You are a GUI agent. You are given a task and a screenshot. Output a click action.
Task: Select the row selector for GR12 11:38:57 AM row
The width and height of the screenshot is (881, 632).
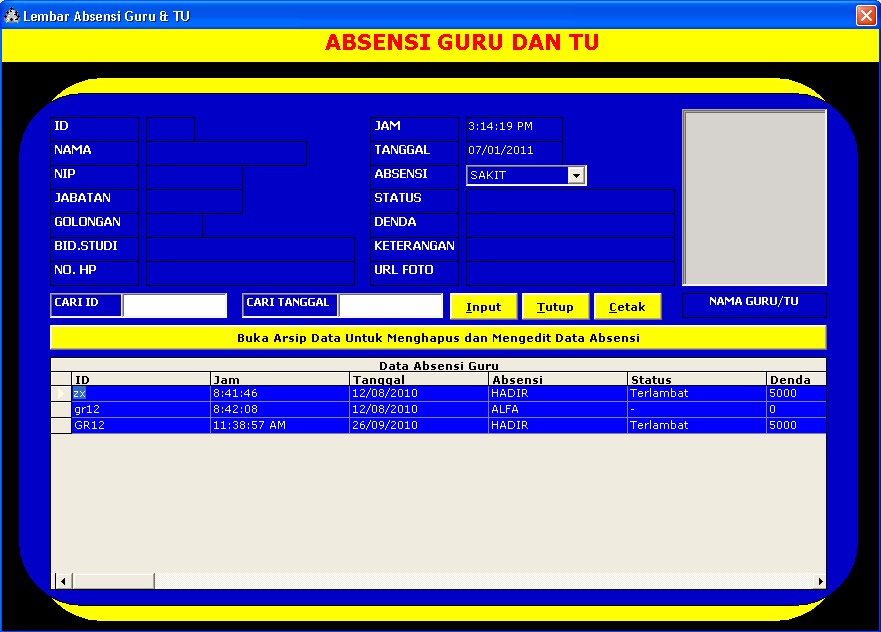tap(61, 425)
